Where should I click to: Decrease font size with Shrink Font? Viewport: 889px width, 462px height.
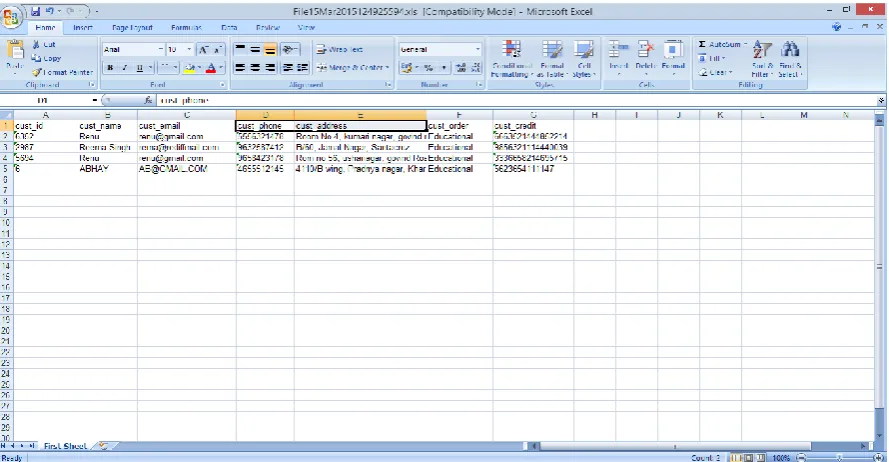pos(217,50)
